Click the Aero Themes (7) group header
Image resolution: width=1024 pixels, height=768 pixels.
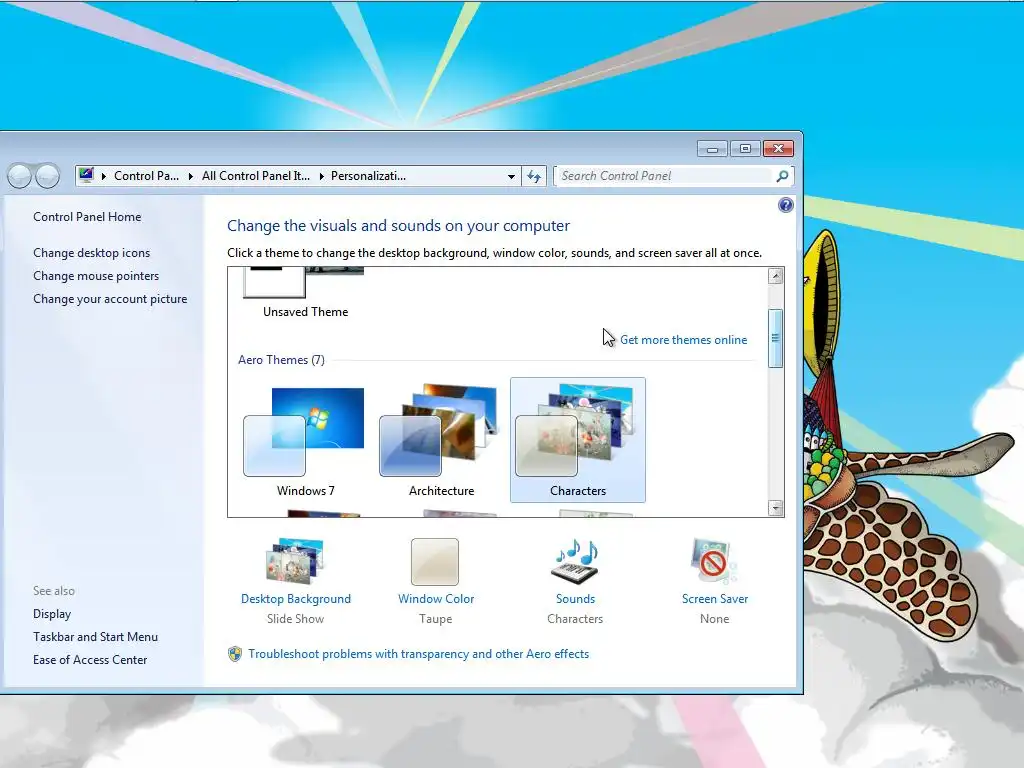(x=281, y=360)
